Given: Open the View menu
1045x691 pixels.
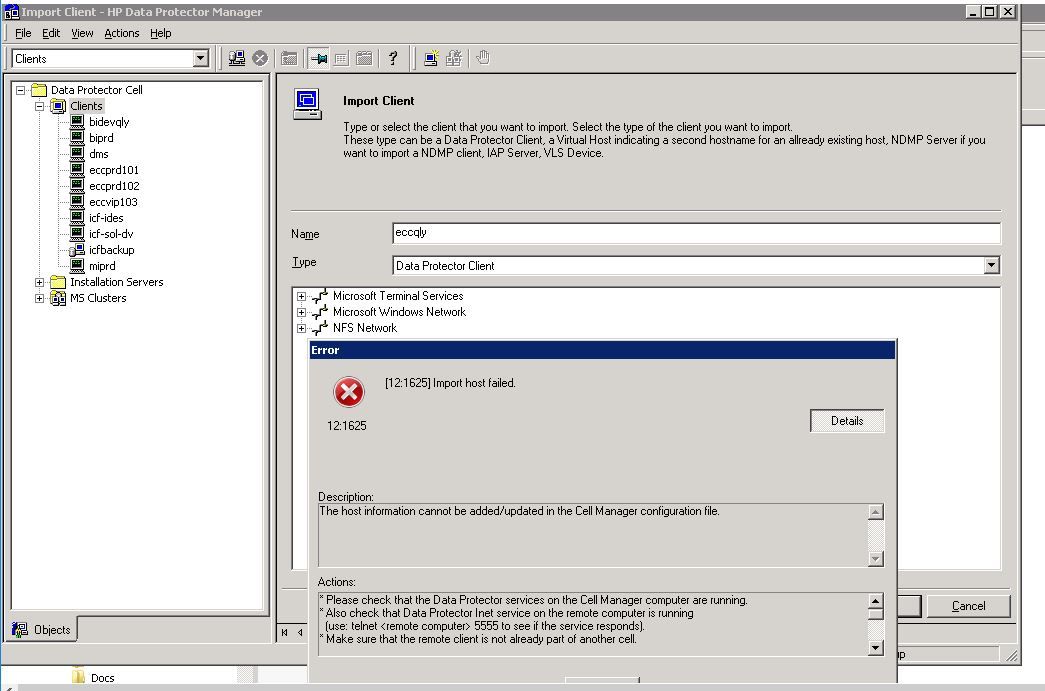Looking at the screenshot, I should [x=82, y=33].
